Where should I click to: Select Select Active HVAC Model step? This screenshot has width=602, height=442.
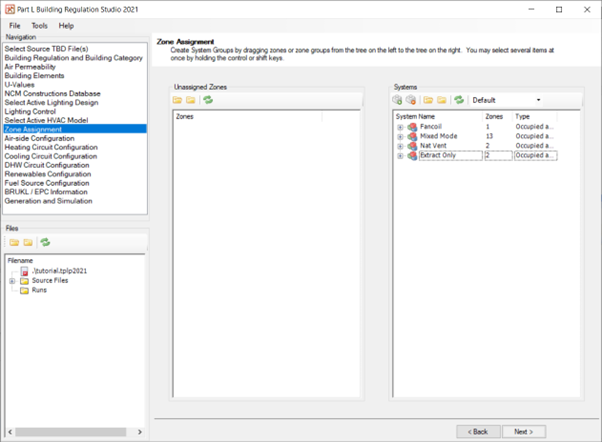[75, 120]
